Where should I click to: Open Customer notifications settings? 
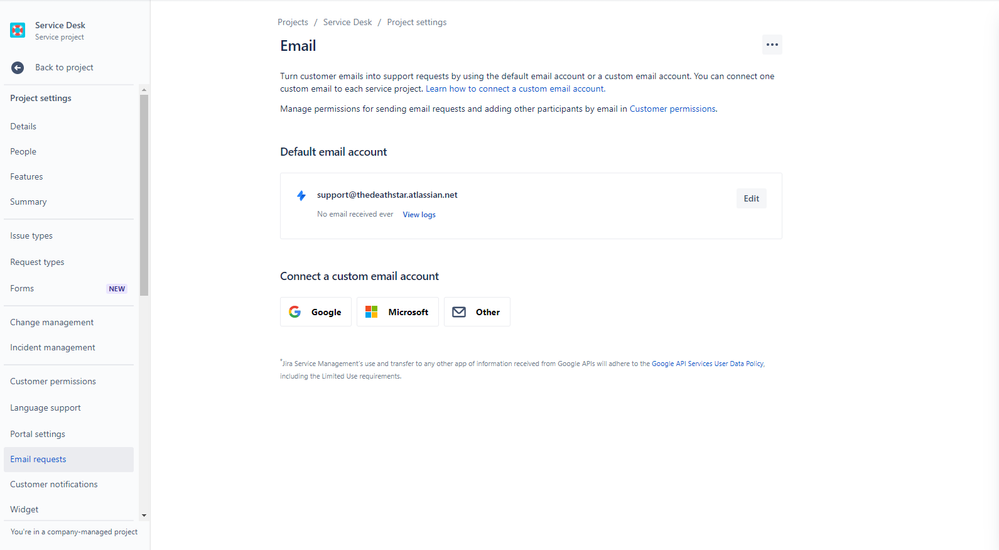point(54,484)
